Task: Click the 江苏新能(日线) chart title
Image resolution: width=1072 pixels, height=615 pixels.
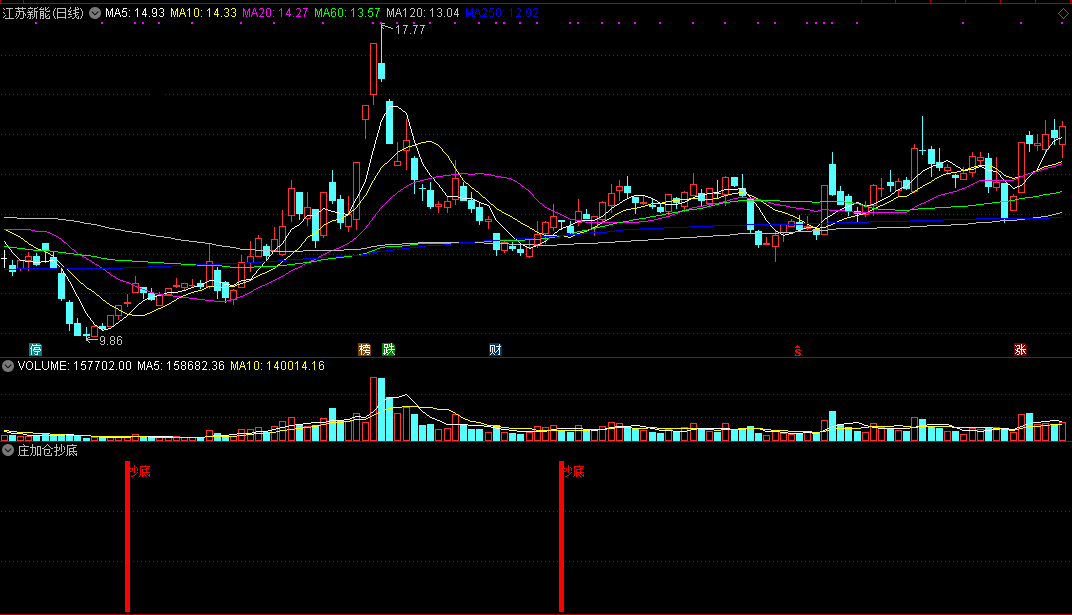Action: click(x=43, y=13)
